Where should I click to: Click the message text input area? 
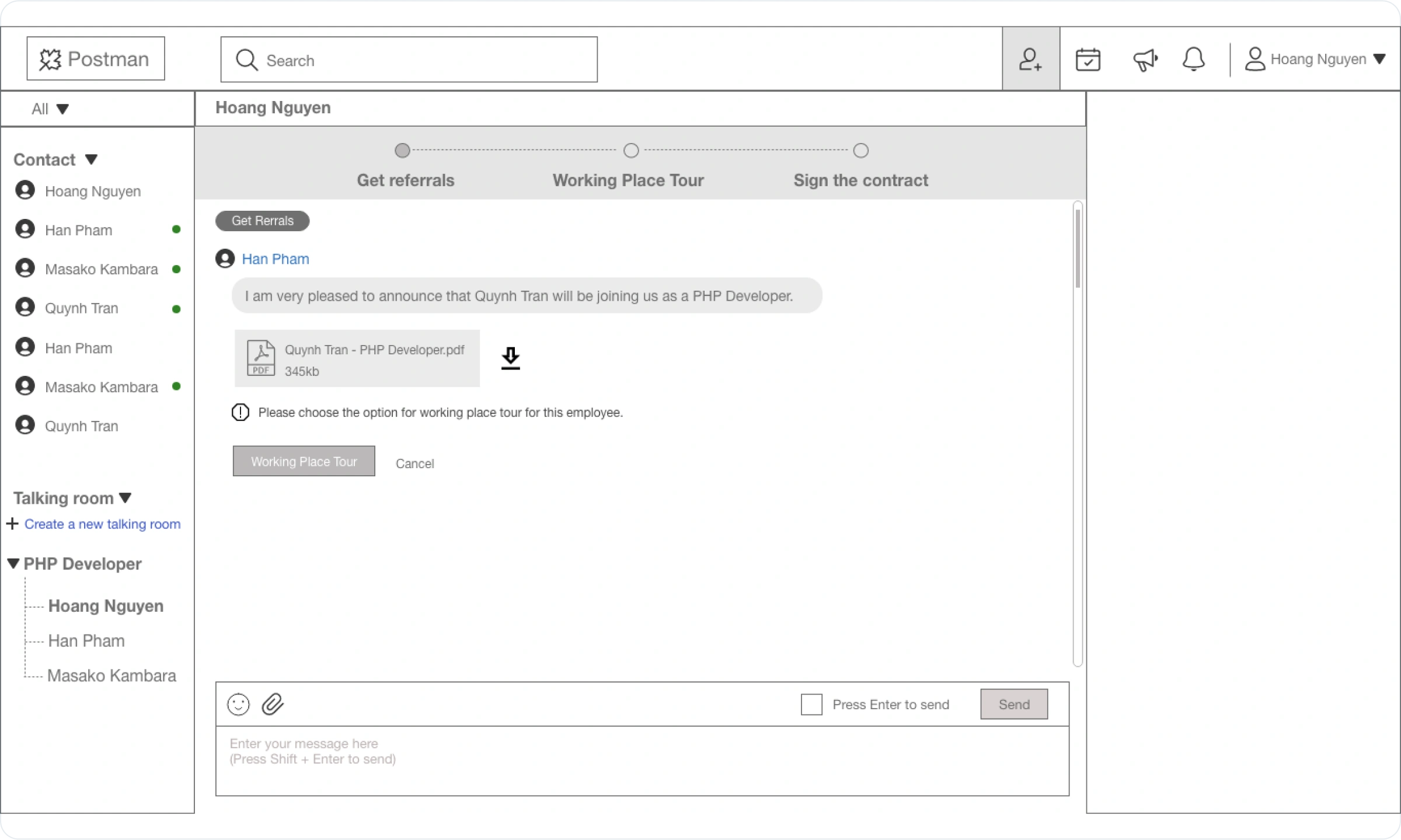(642, 760)
